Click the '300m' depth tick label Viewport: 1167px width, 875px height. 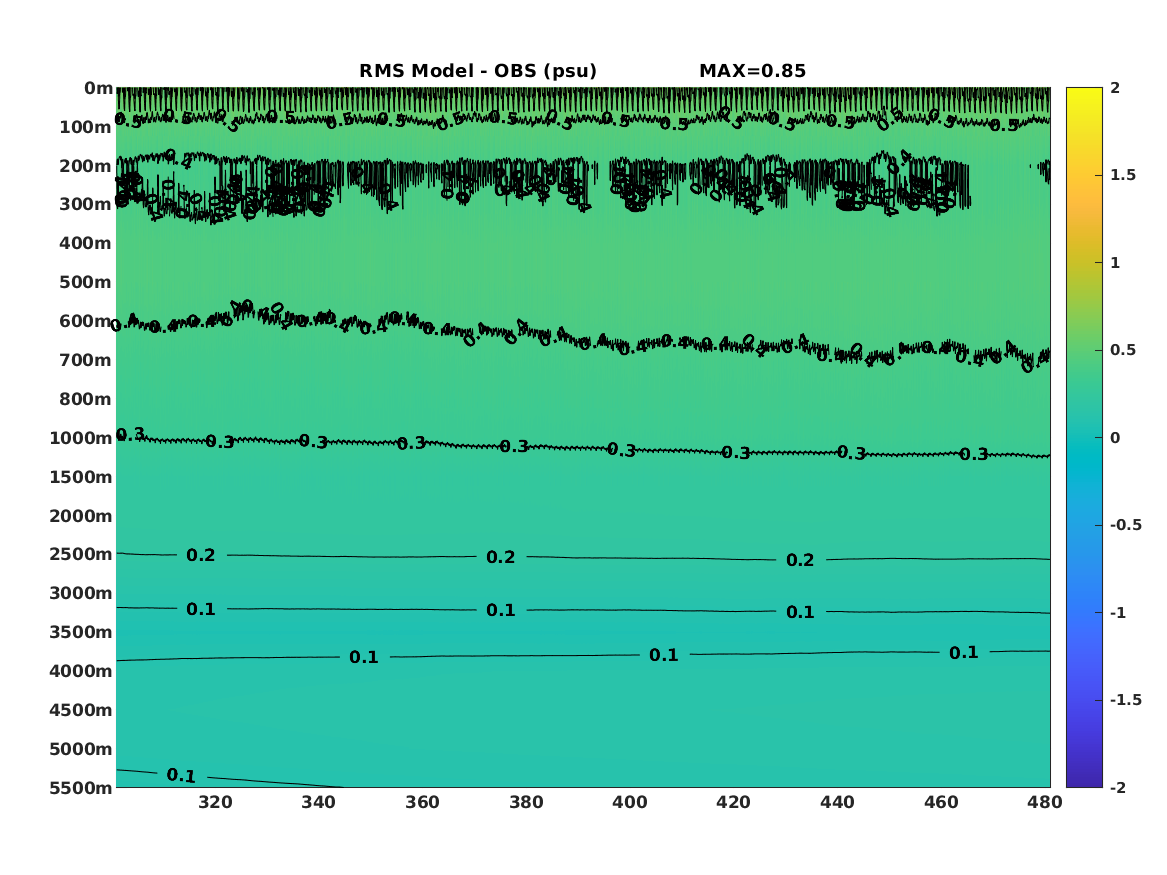click(x=86, y=204)
